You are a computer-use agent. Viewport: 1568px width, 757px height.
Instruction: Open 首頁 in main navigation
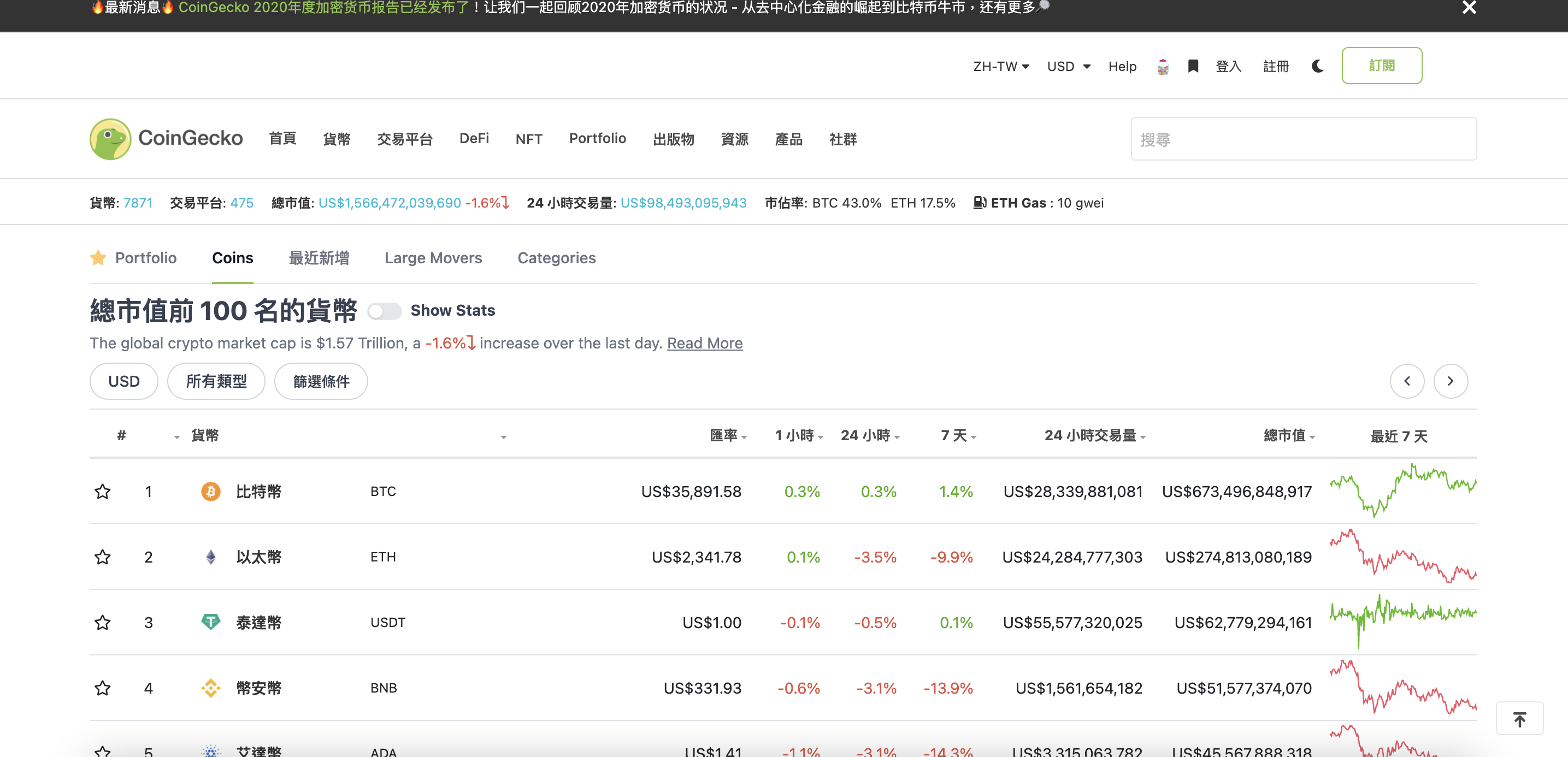pyautogui.click(x=282, y=139)
